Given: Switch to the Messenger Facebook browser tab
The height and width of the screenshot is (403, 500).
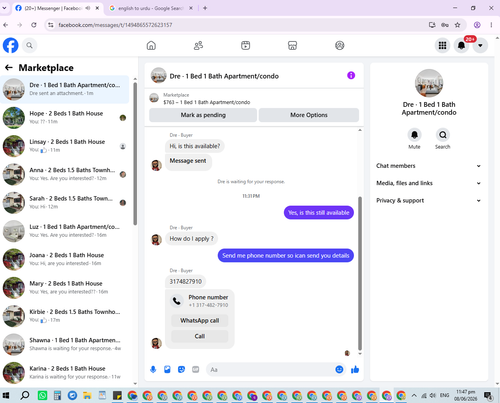Looking at the screenshot, I should 58,8.
